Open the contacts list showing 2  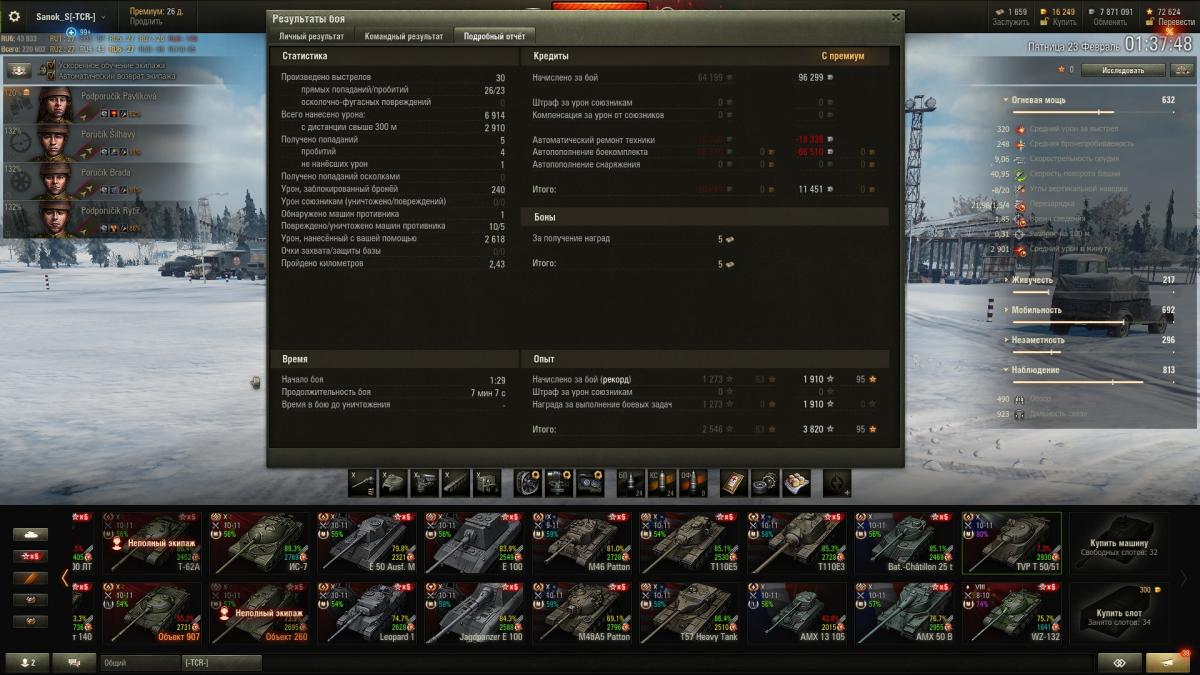[27, 662]
